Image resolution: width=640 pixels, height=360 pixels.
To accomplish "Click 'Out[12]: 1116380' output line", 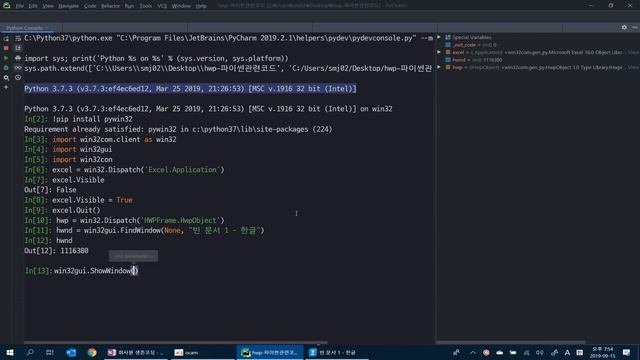I will (56, 251).
